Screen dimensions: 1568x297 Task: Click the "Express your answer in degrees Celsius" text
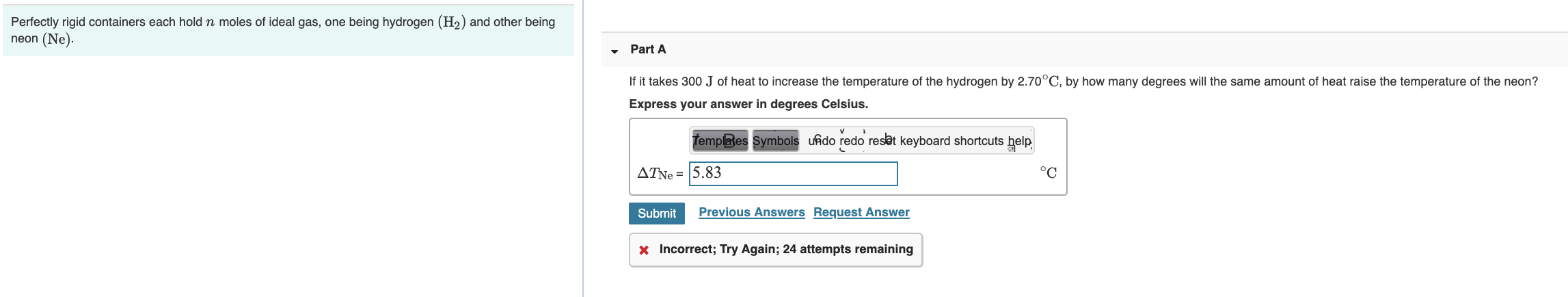point(748,104)
